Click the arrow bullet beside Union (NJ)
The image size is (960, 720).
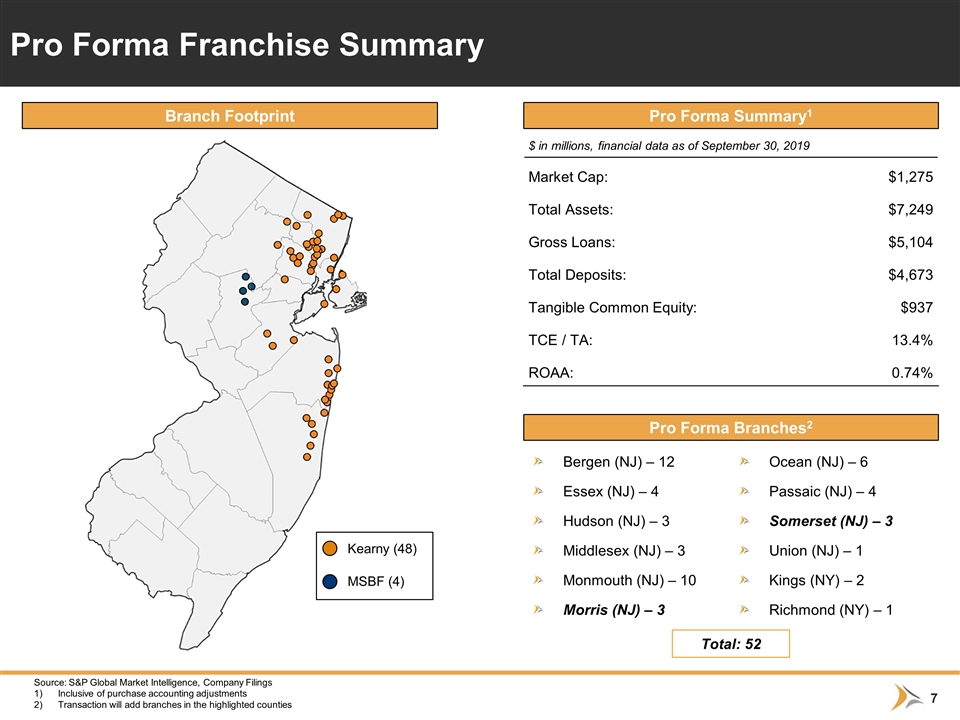(744, 550)
